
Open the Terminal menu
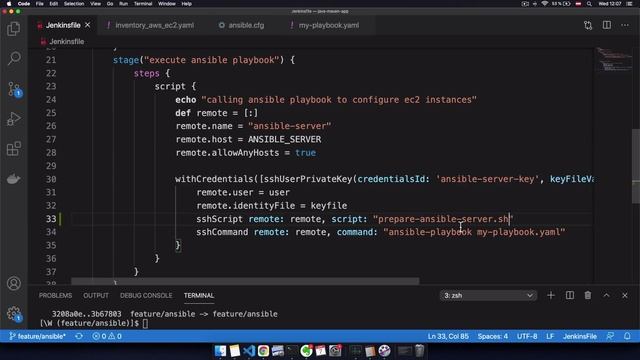143,4
